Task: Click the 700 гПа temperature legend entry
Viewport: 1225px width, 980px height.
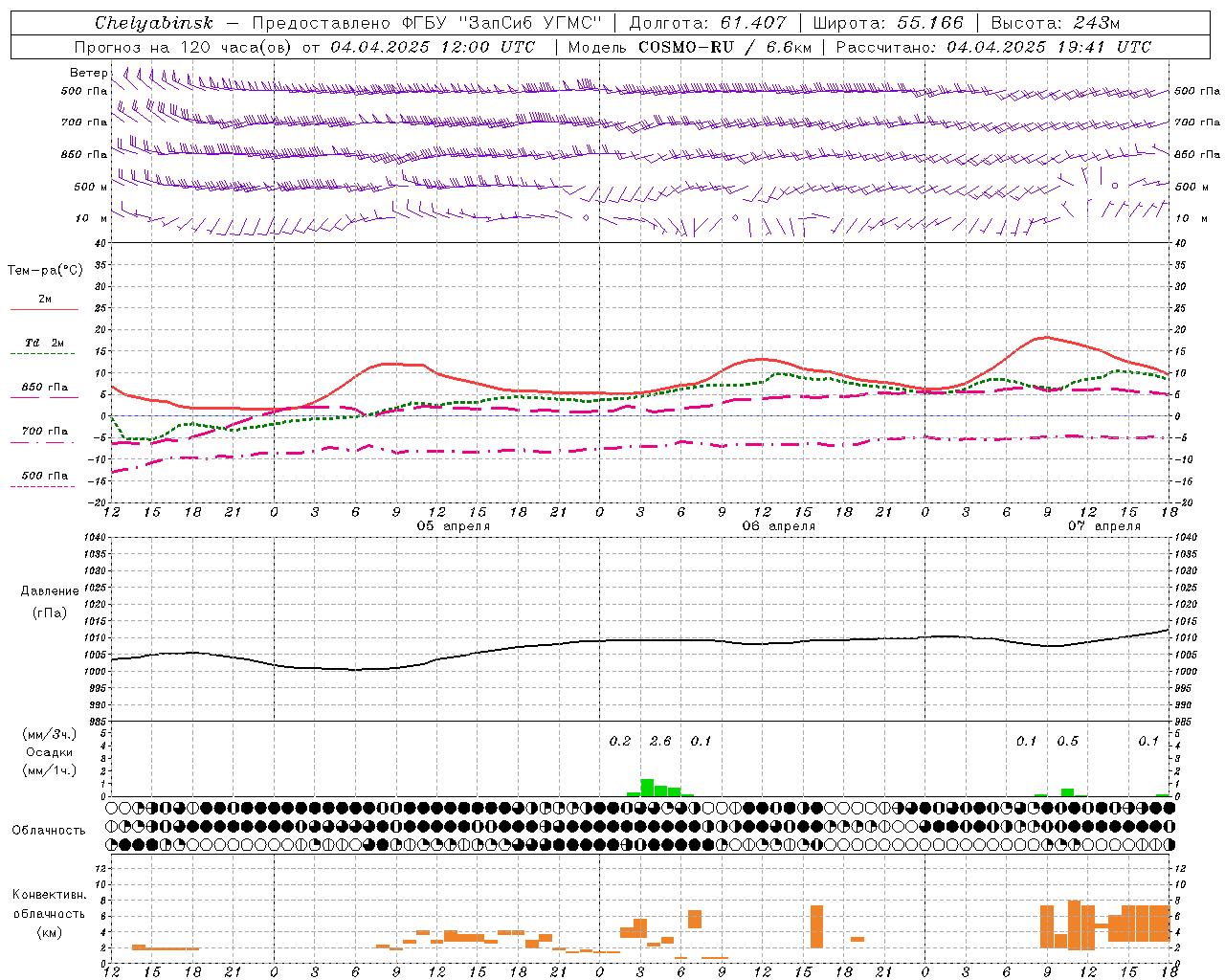Action: [x=44, y=432]
